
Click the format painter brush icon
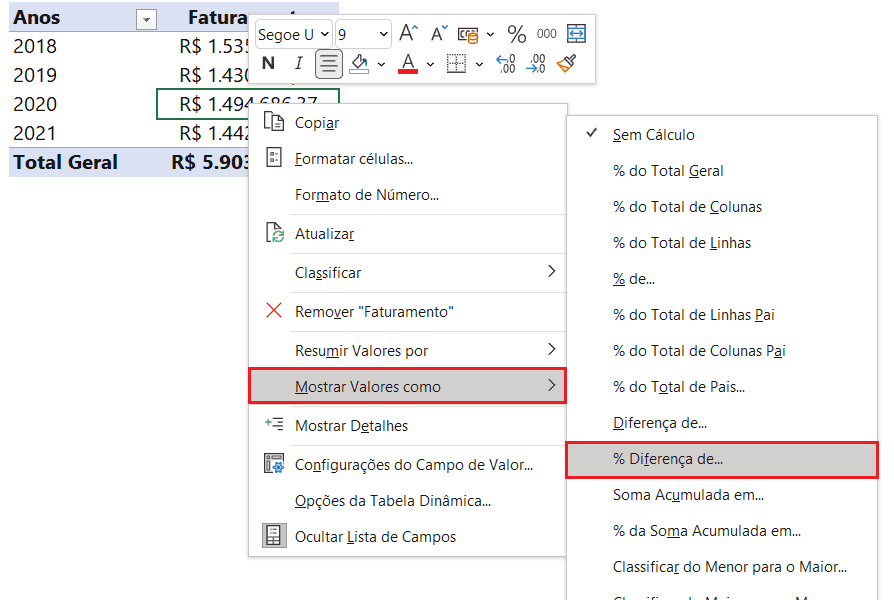click(567, 64)
